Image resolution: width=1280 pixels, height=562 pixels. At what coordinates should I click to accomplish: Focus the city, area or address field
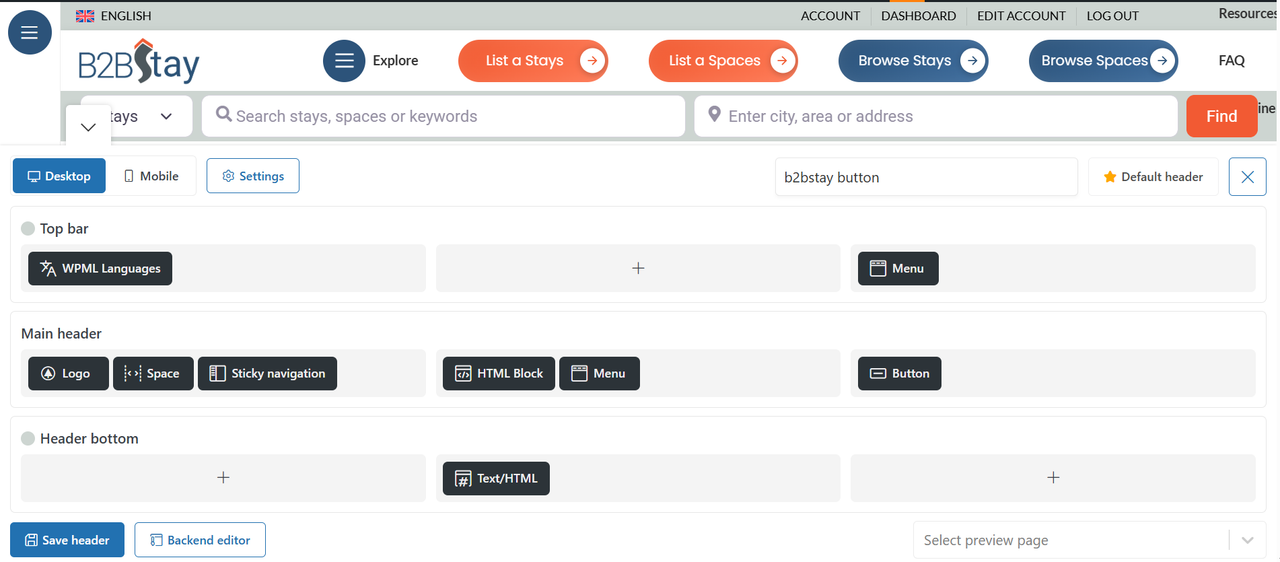pos(936,116)
